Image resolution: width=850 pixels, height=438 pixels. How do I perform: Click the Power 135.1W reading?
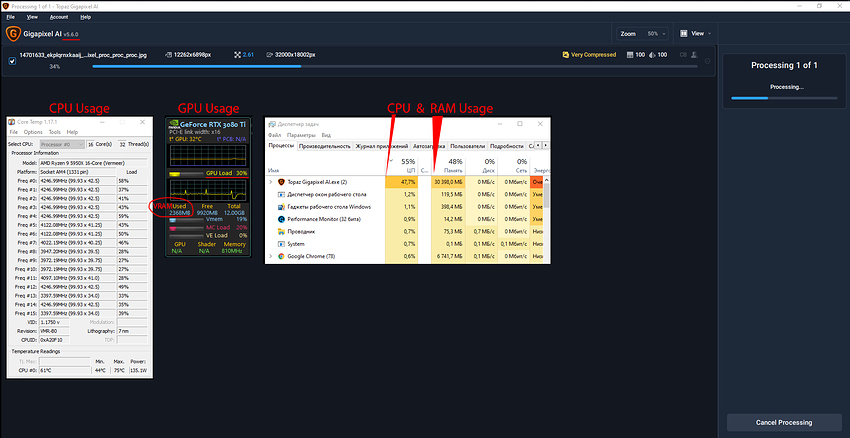139,370
